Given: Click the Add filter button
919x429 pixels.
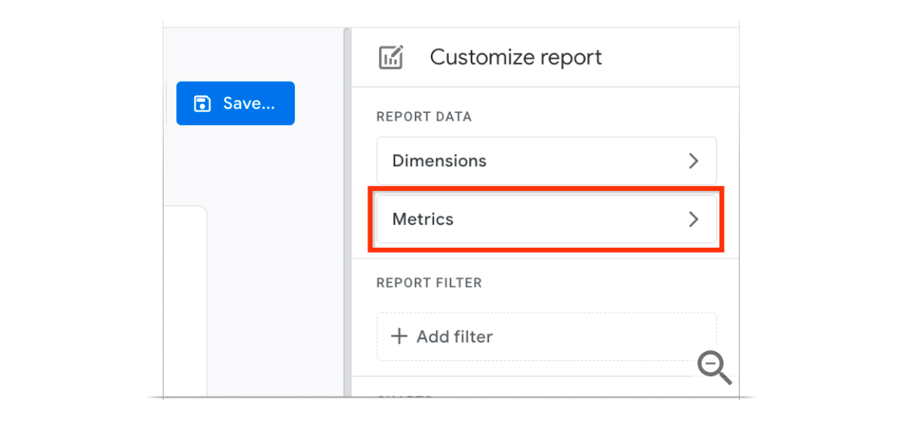Looking at the screenshot, I should pos(546,336).
